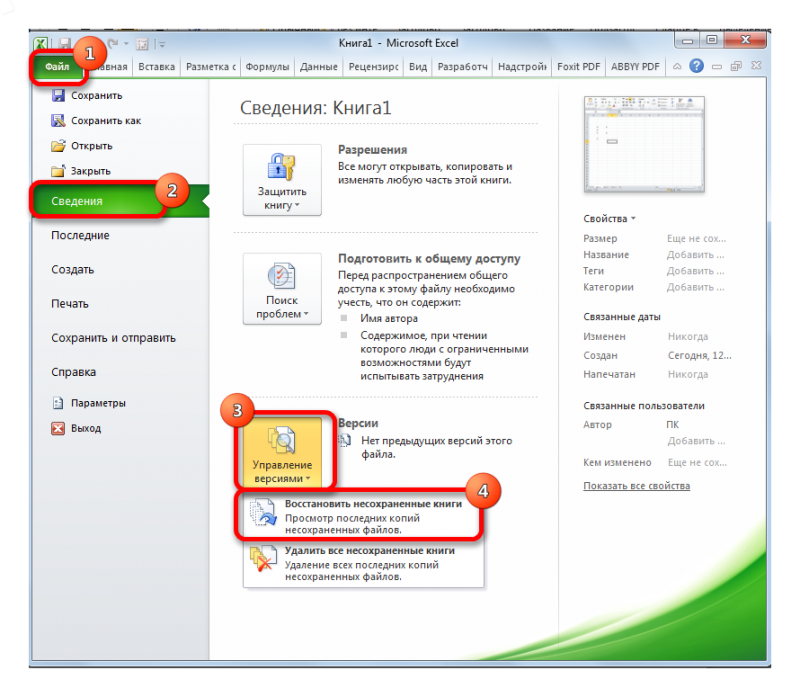Click the Добавить field next to Теги

pyautogui.click(x=695, y=271)
